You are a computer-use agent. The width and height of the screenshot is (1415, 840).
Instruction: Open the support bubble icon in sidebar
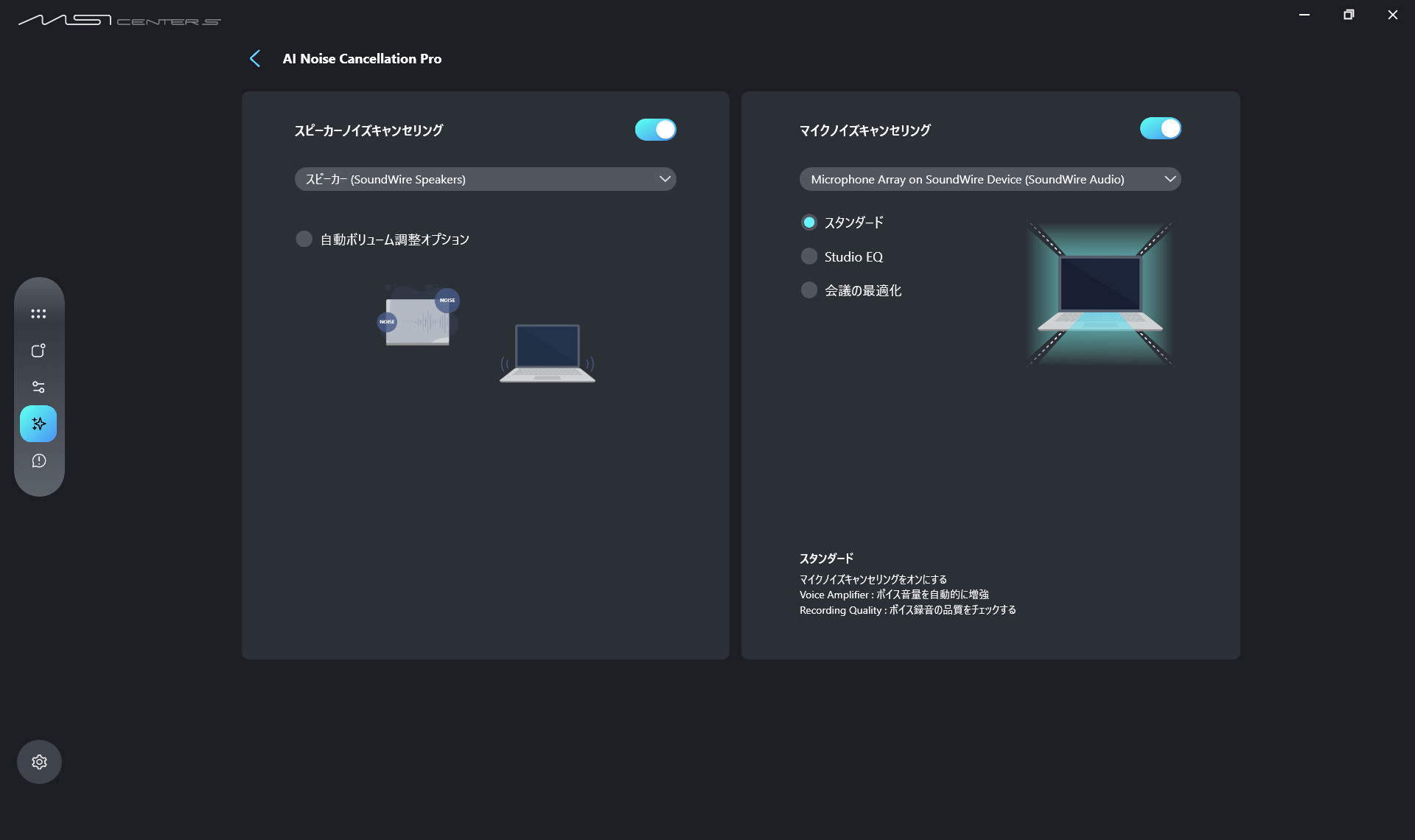pyautogui.click(x=38, y=461)
